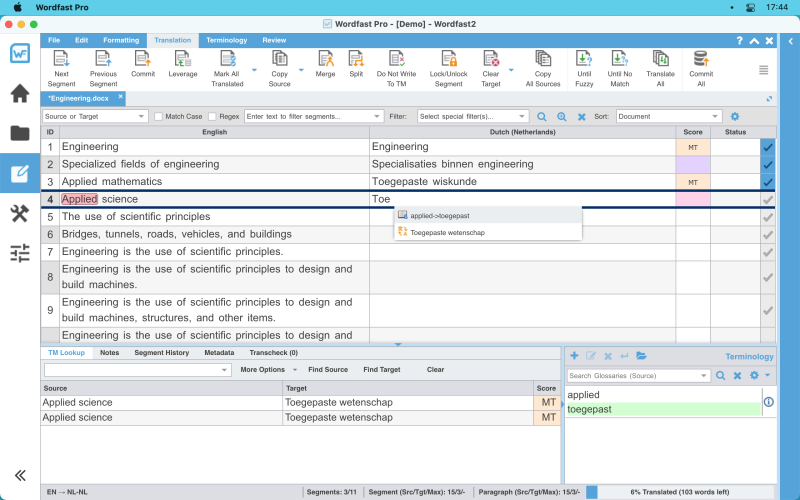Open the File ribbon tab
The image size is (800, 500).
coord(54,40)
